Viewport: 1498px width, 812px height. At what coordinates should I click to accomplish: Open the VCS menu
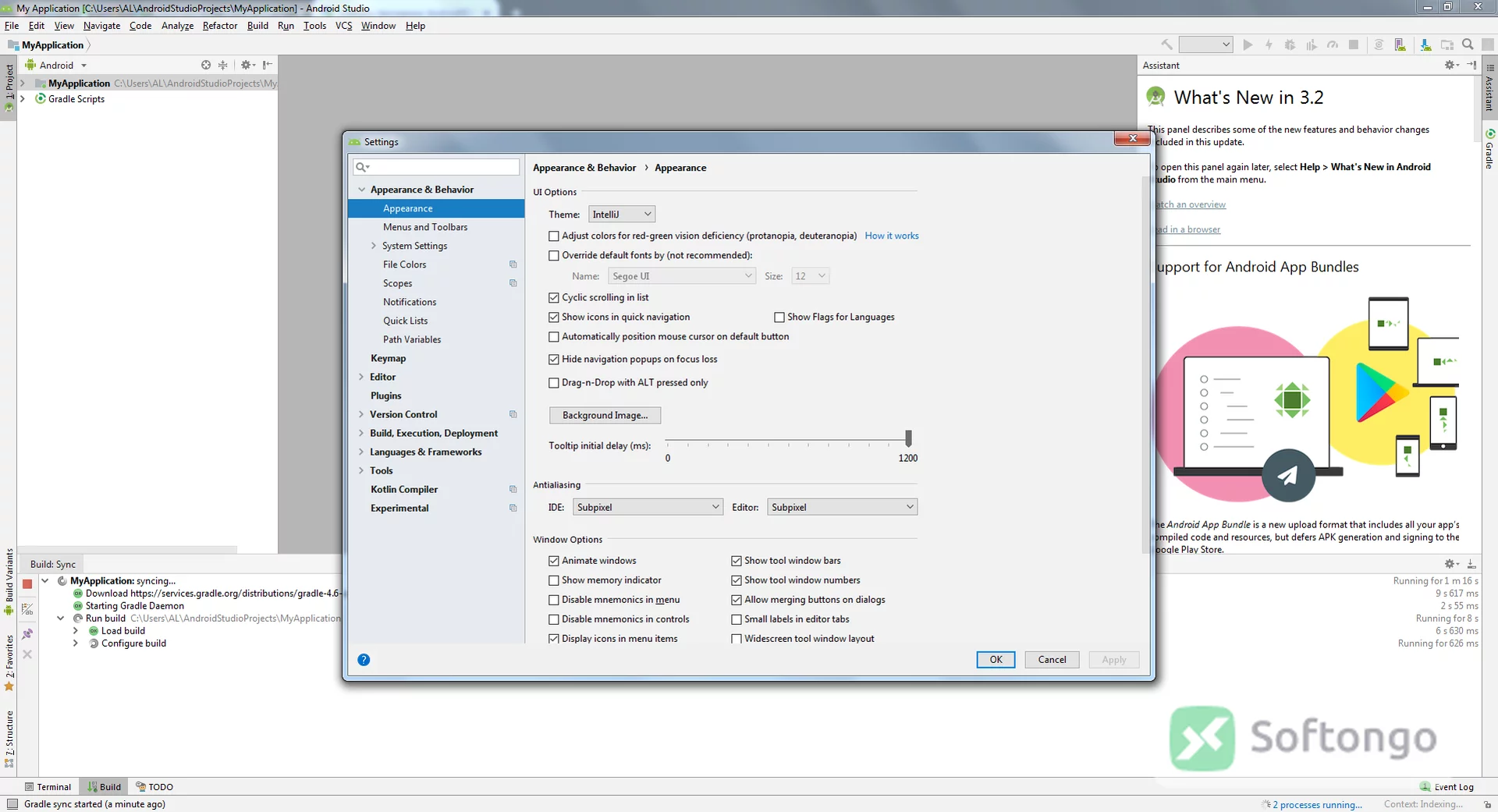(x=343, y=26)
